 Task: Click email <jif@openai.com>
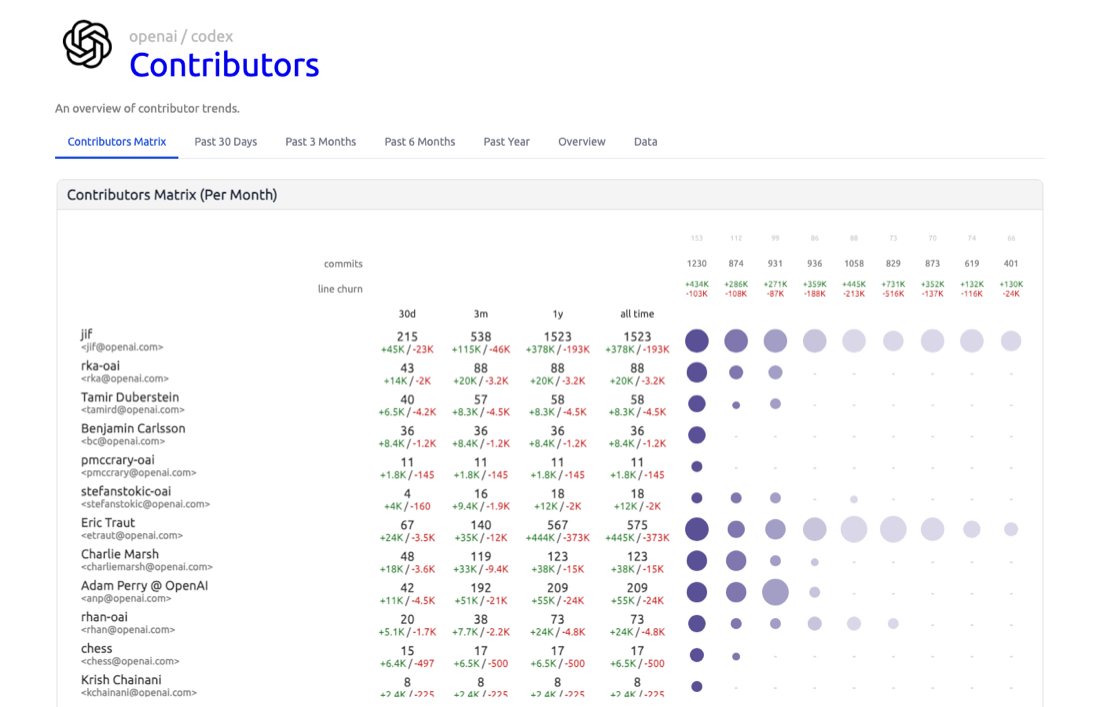[122, 347]
